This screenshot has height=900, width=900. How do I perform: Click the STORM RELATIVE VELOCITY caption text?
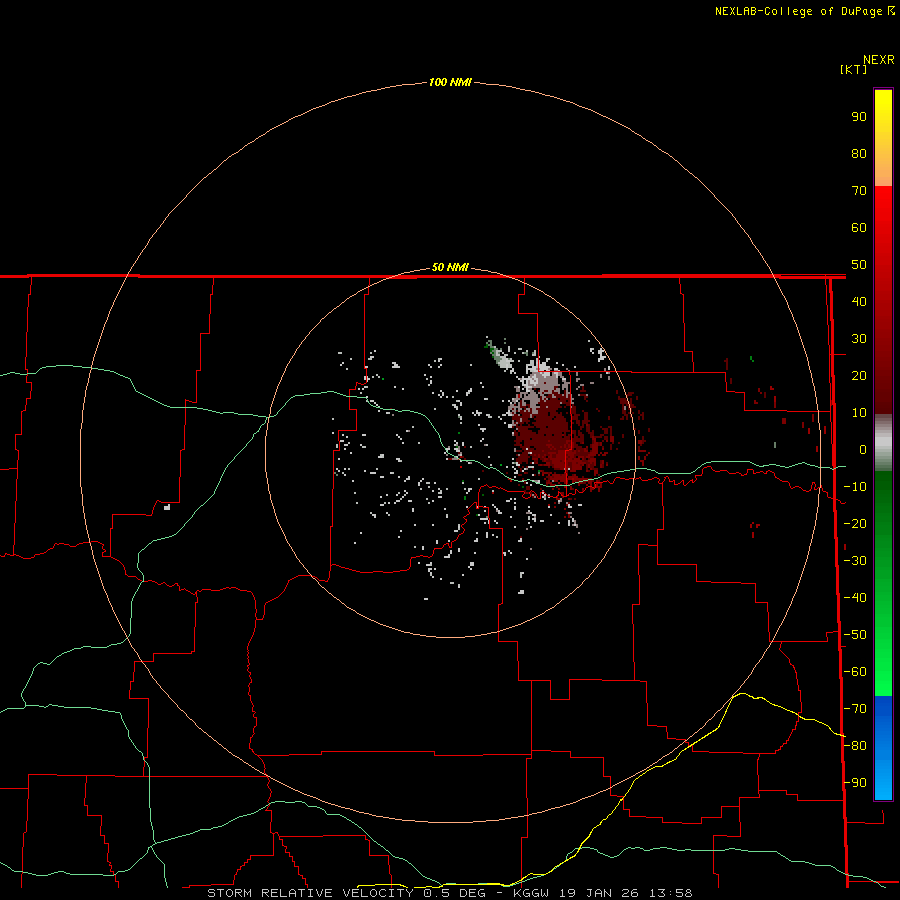pos(310,893)
